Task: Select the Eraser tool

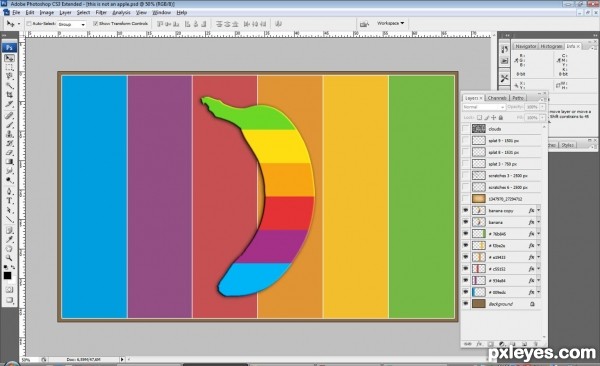Action: point(9,152)
